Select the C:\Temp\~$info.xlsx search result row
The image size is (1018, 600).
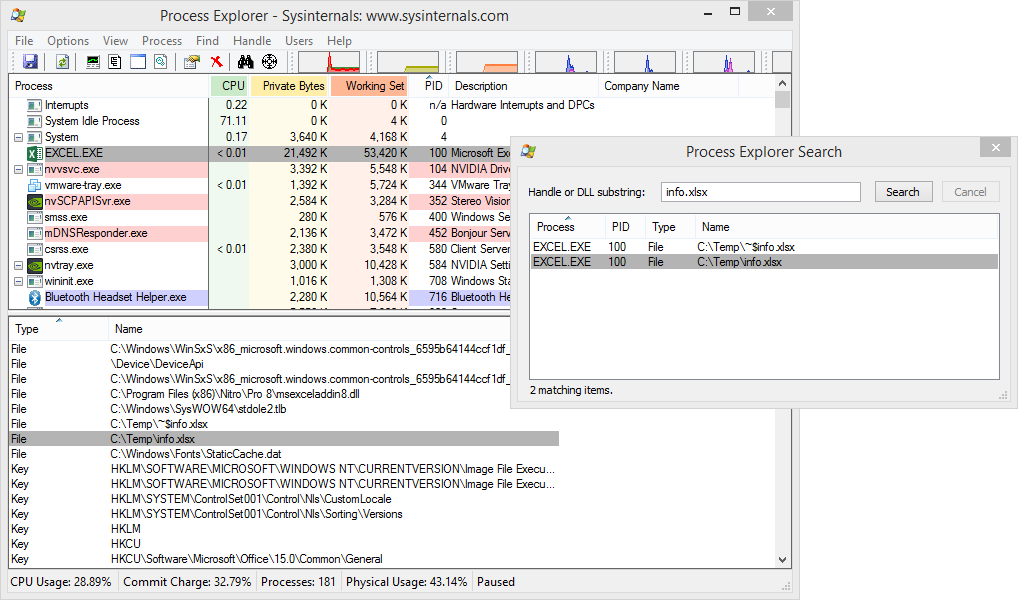coord(764,247)
